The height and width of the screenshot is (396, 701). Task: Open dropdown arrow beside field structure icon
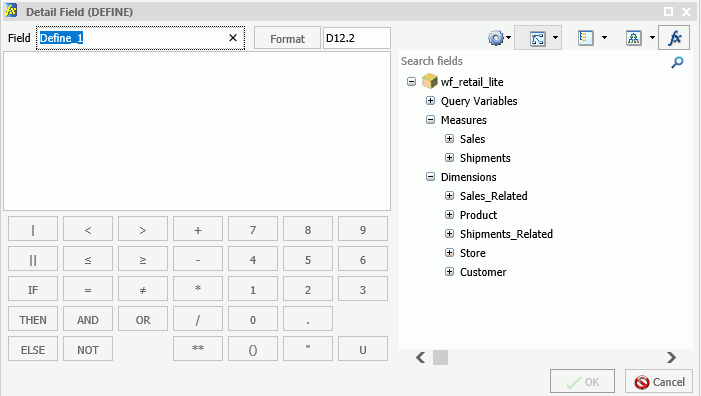555,38
